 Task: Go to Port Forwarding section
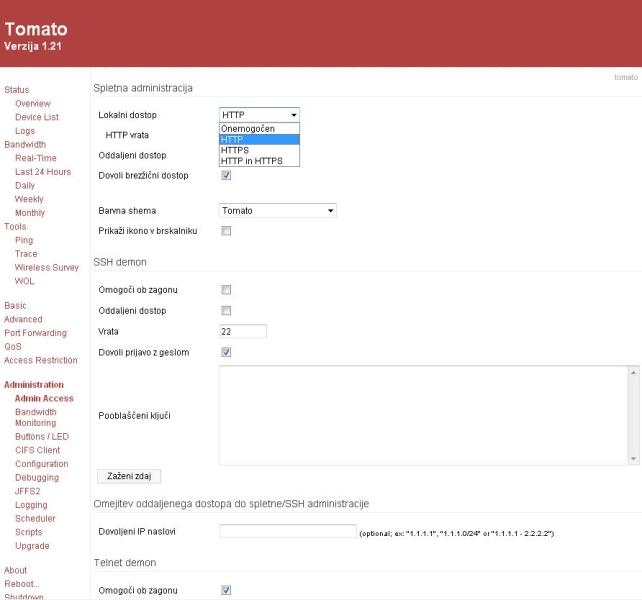click(35, 333)
